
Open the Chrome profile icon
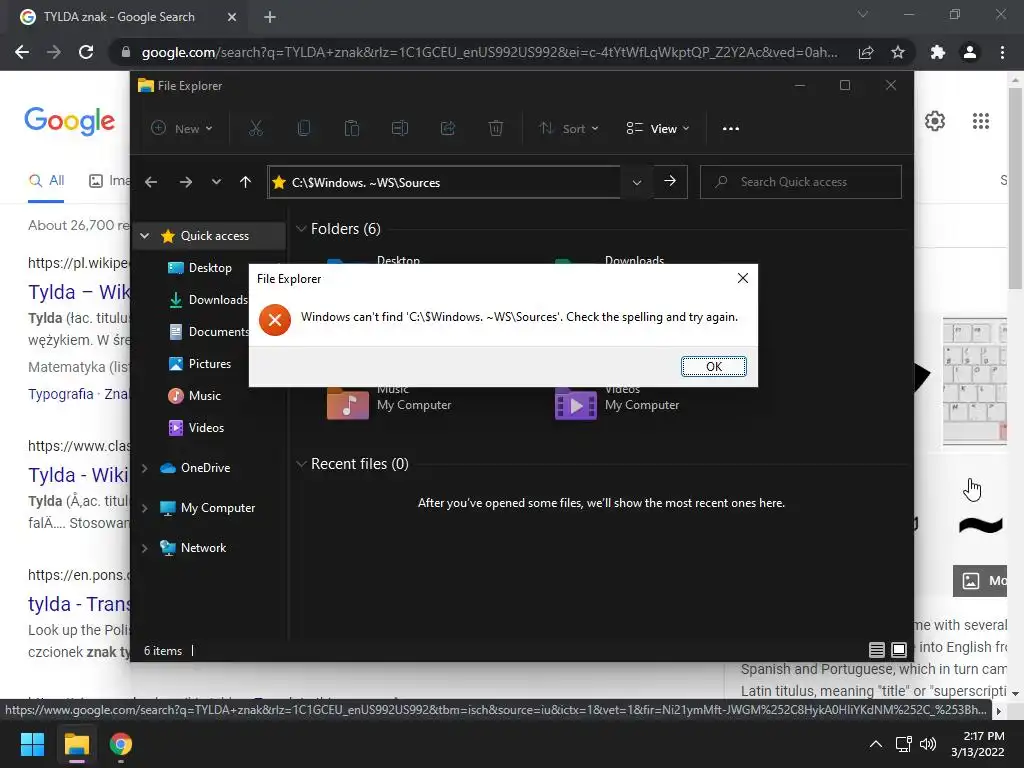(x=970, y=52)
